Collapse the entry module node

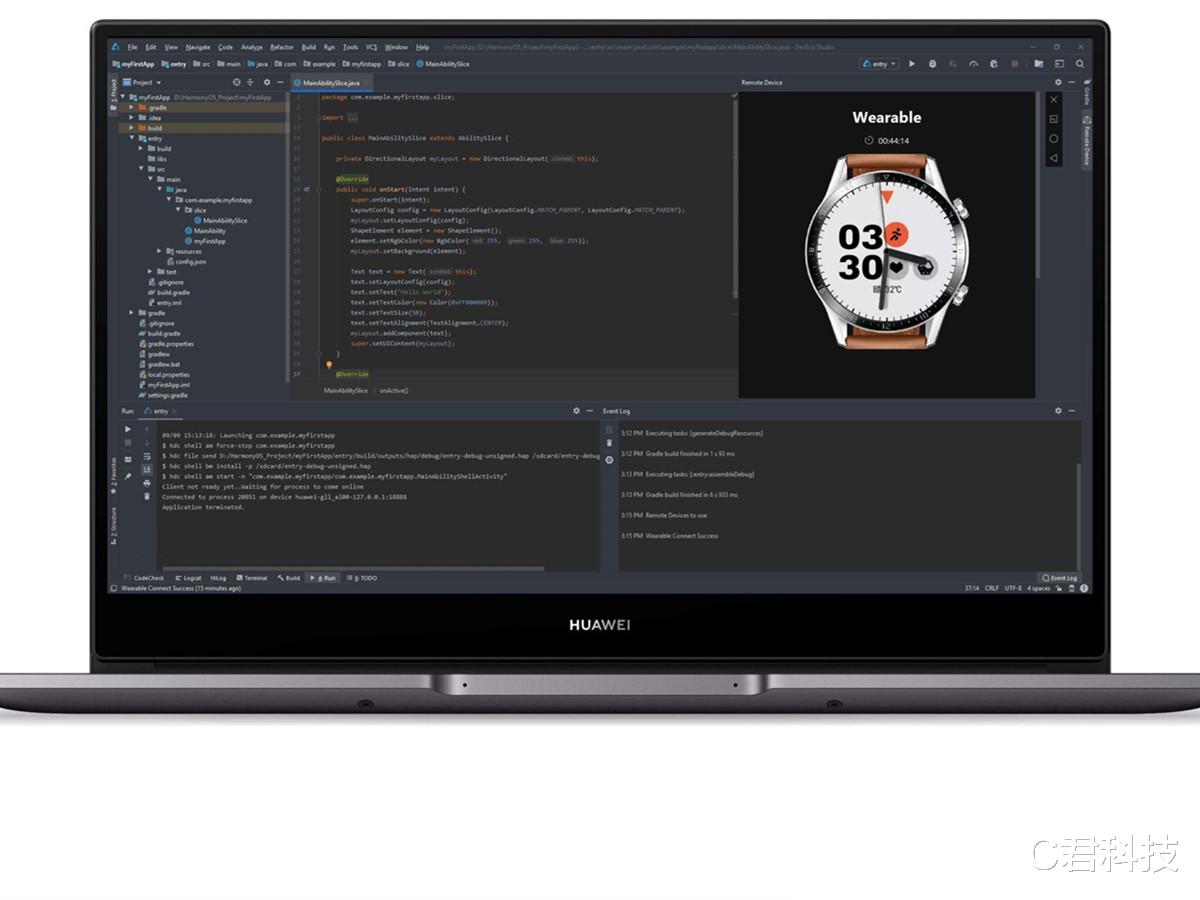click(131, 138)
